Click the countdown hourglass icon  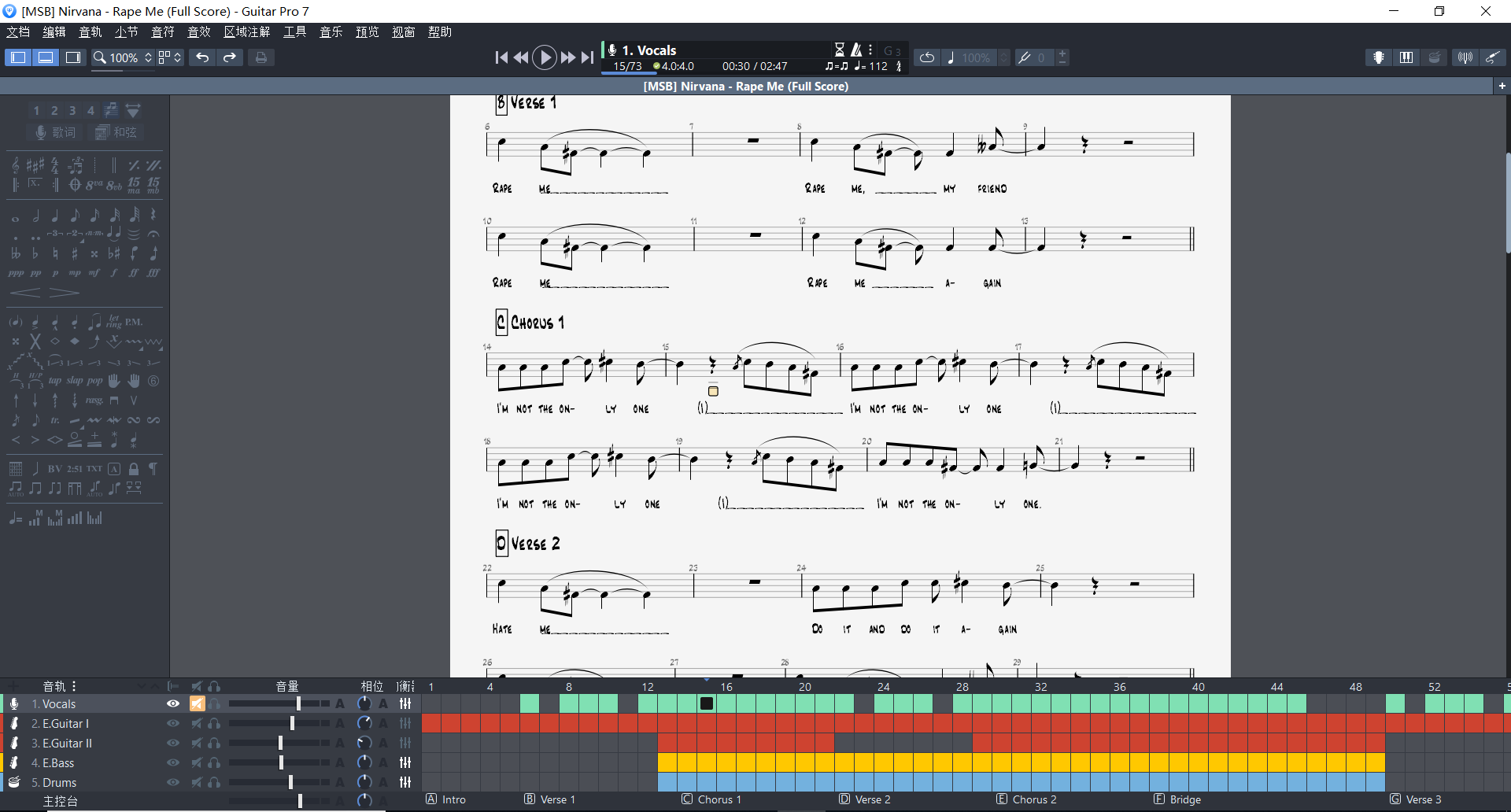840,50
